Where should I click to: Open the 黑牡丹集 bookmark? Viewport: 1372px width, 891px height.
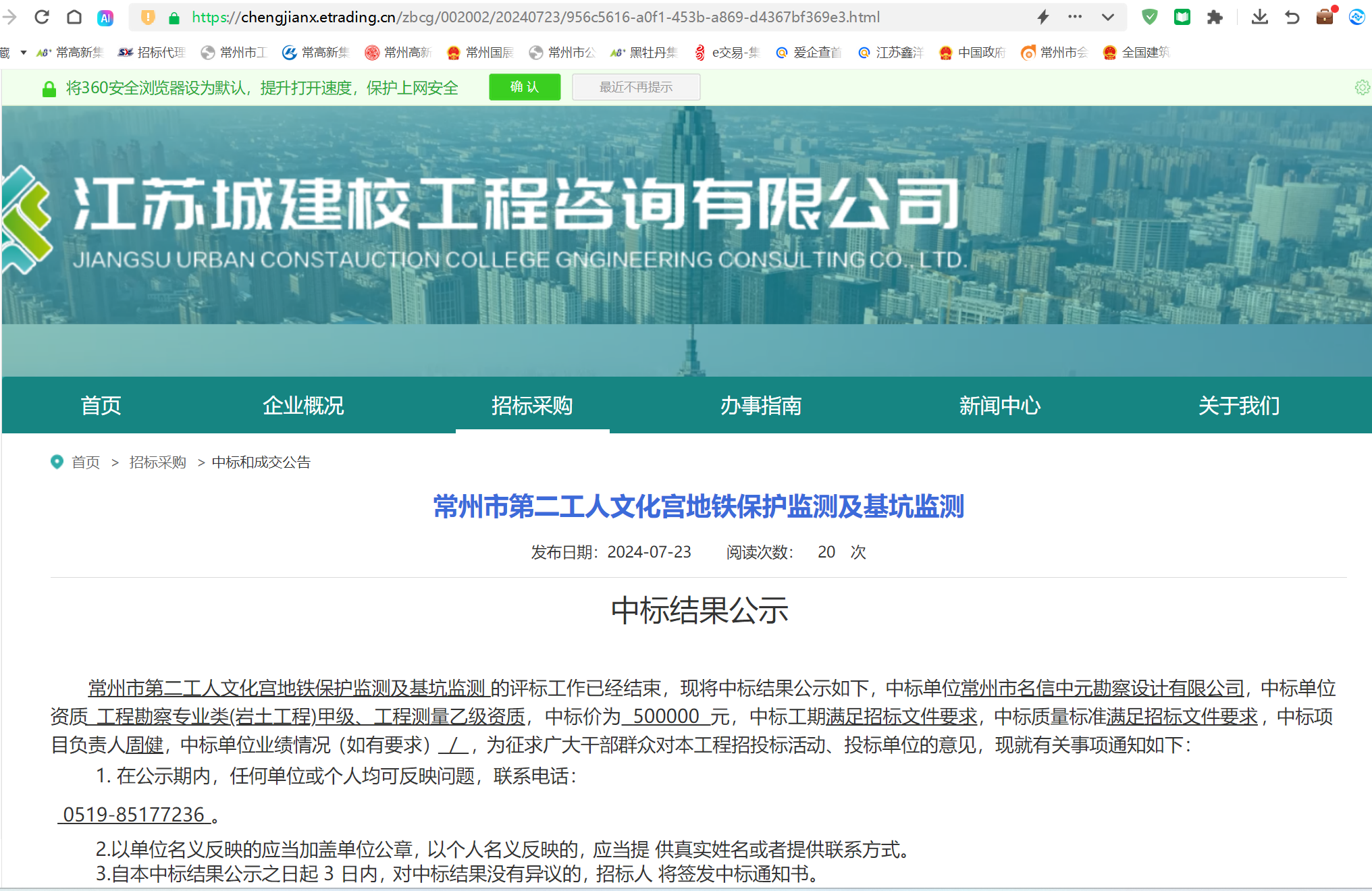click(643, 53)
